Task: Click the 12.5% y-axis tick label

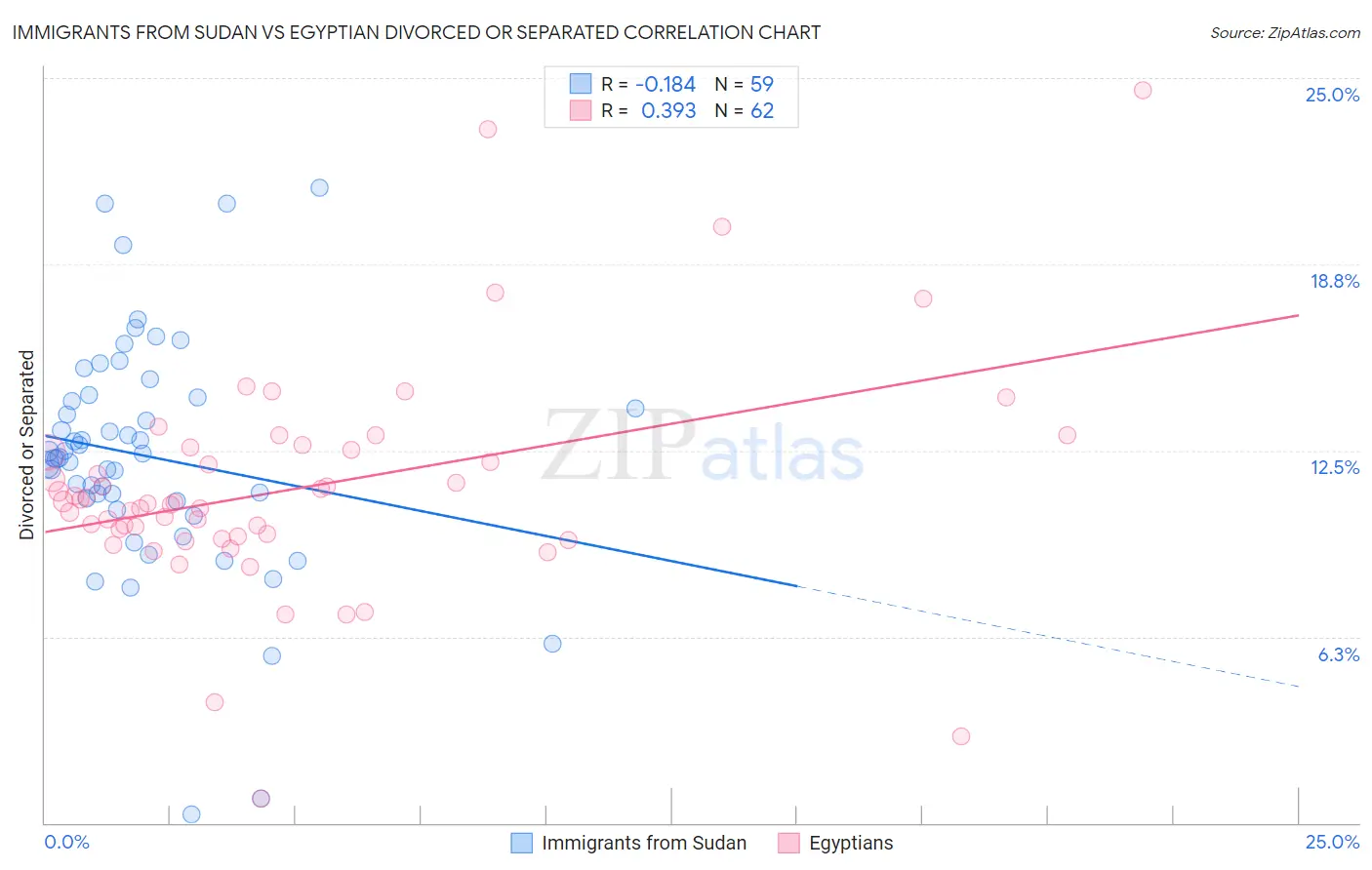Action: click(1334, 467)
